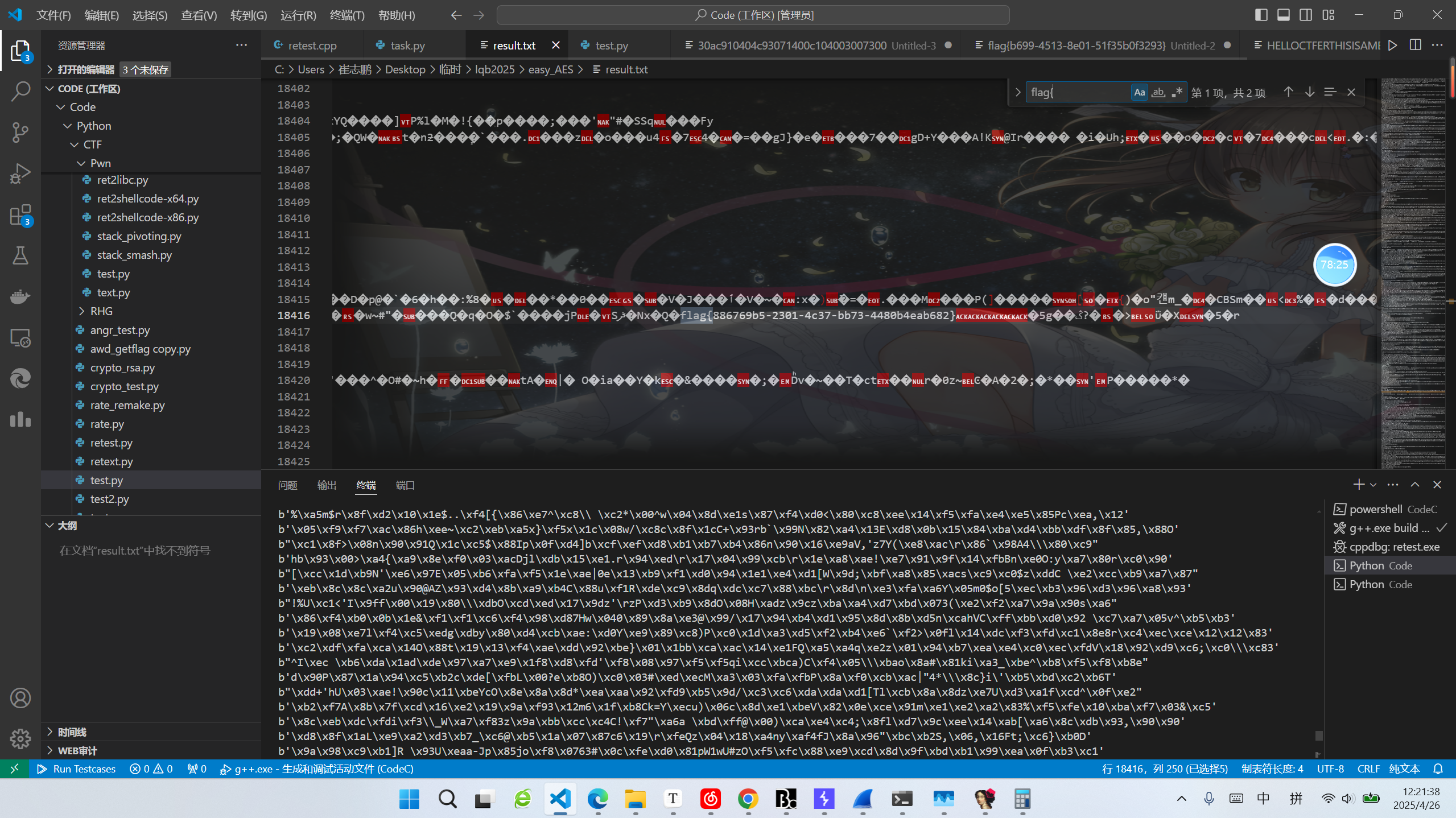The height and width of the screenshot is (818, 1456).
Task: Open the Docker view icon
Action: [20, 297]
